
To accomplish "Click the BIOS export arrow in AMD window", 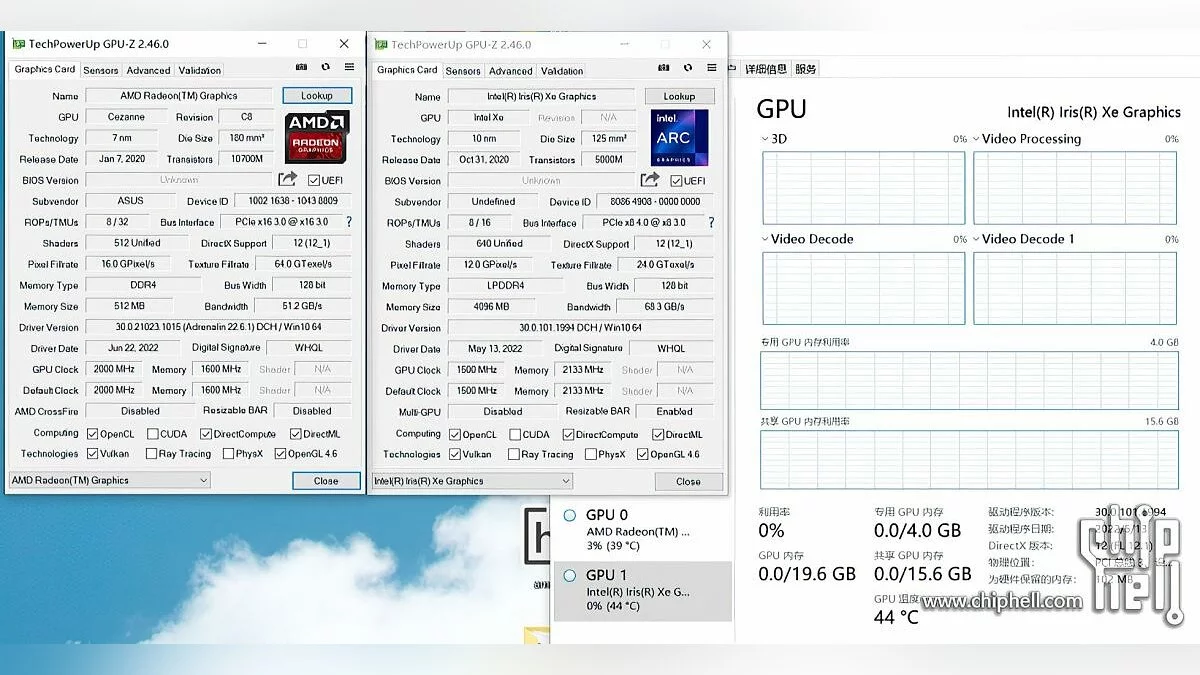I will click(x=288, y=179).
